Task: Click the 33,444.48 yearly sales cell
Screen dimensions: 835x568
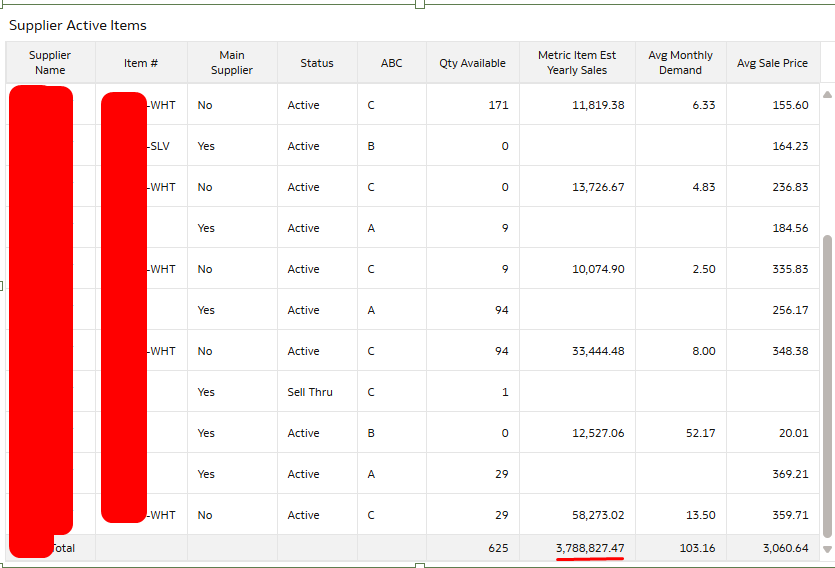Action: [x=577, y=351]
